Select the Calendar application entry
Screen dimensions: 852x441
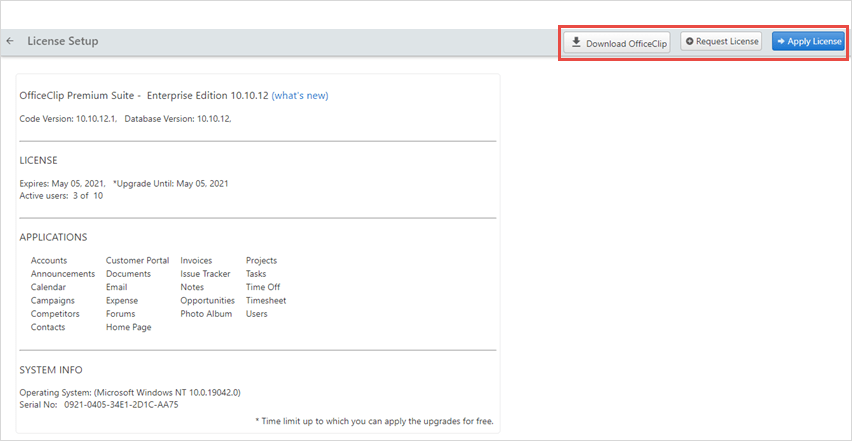click(x=48, y=287)
